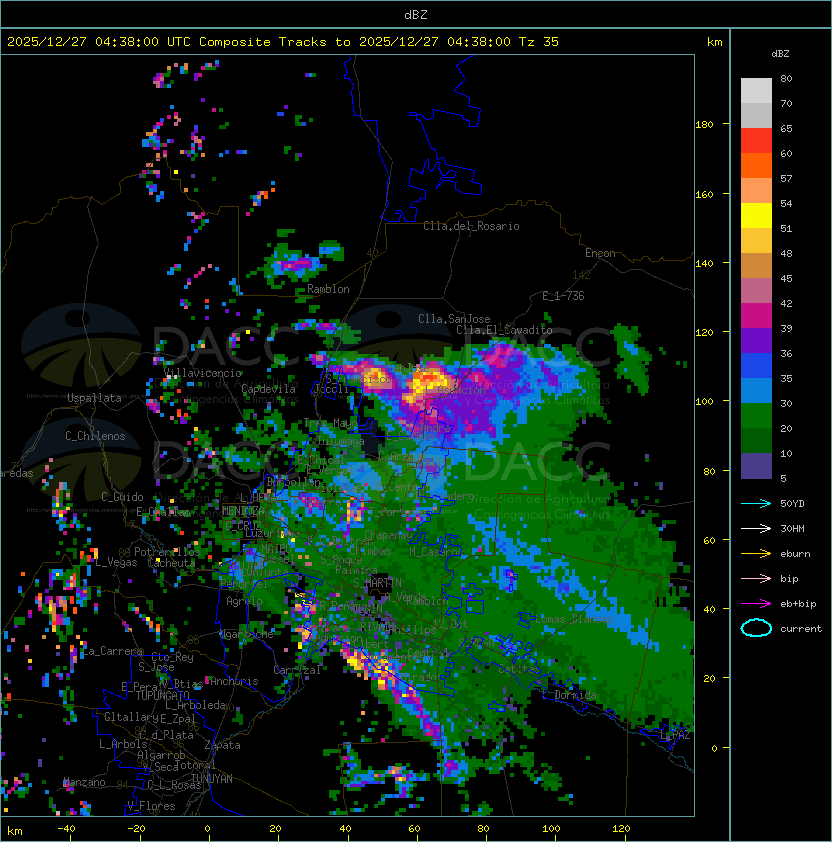Image resolution: width=832 pixels, height=842 pixels.
Task: Click the 'L_Vegas' map label
Action: (116, 562)
